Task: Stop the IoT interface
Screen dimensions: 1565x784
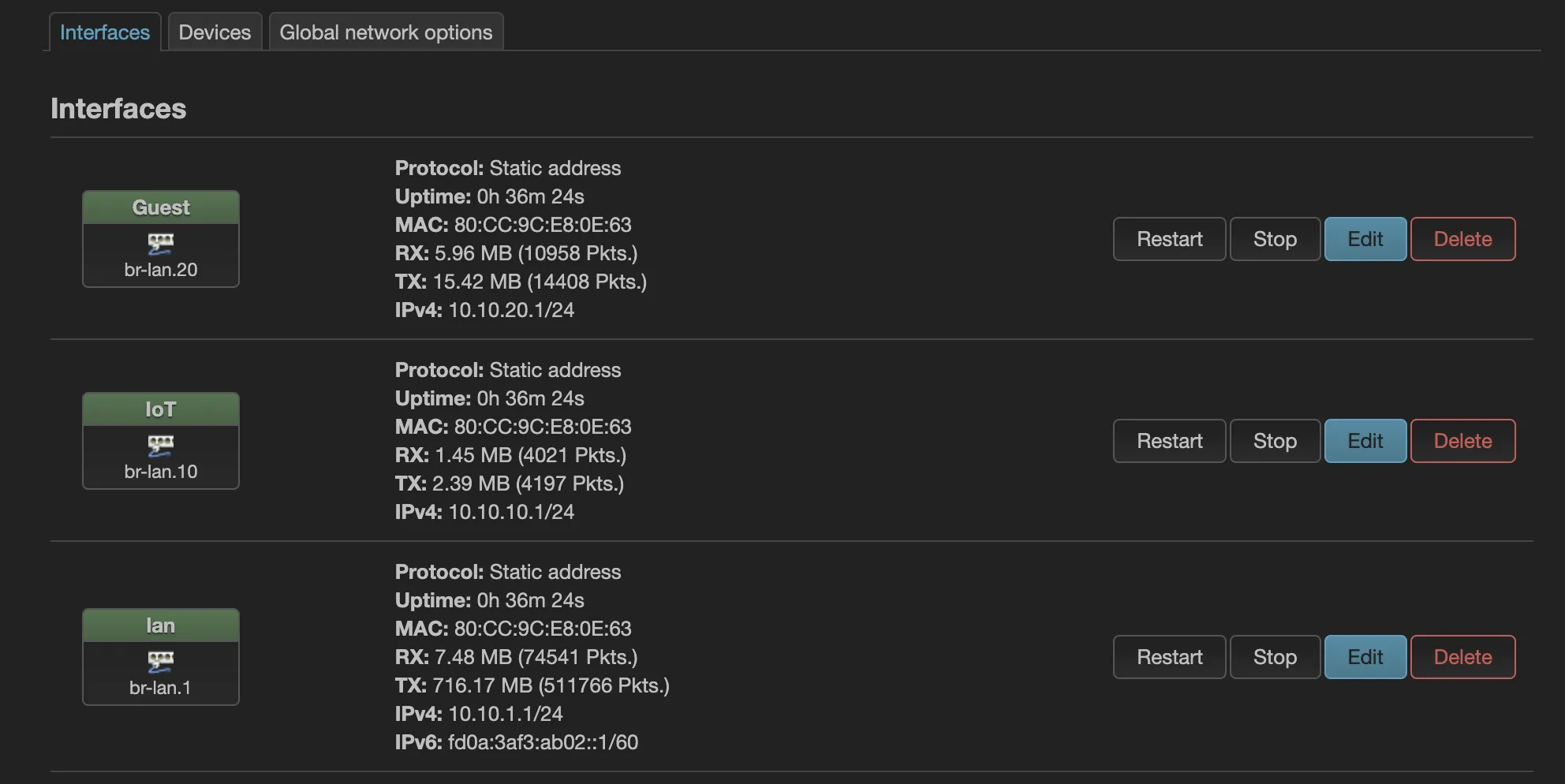Action: click(x=1275, y=441)
